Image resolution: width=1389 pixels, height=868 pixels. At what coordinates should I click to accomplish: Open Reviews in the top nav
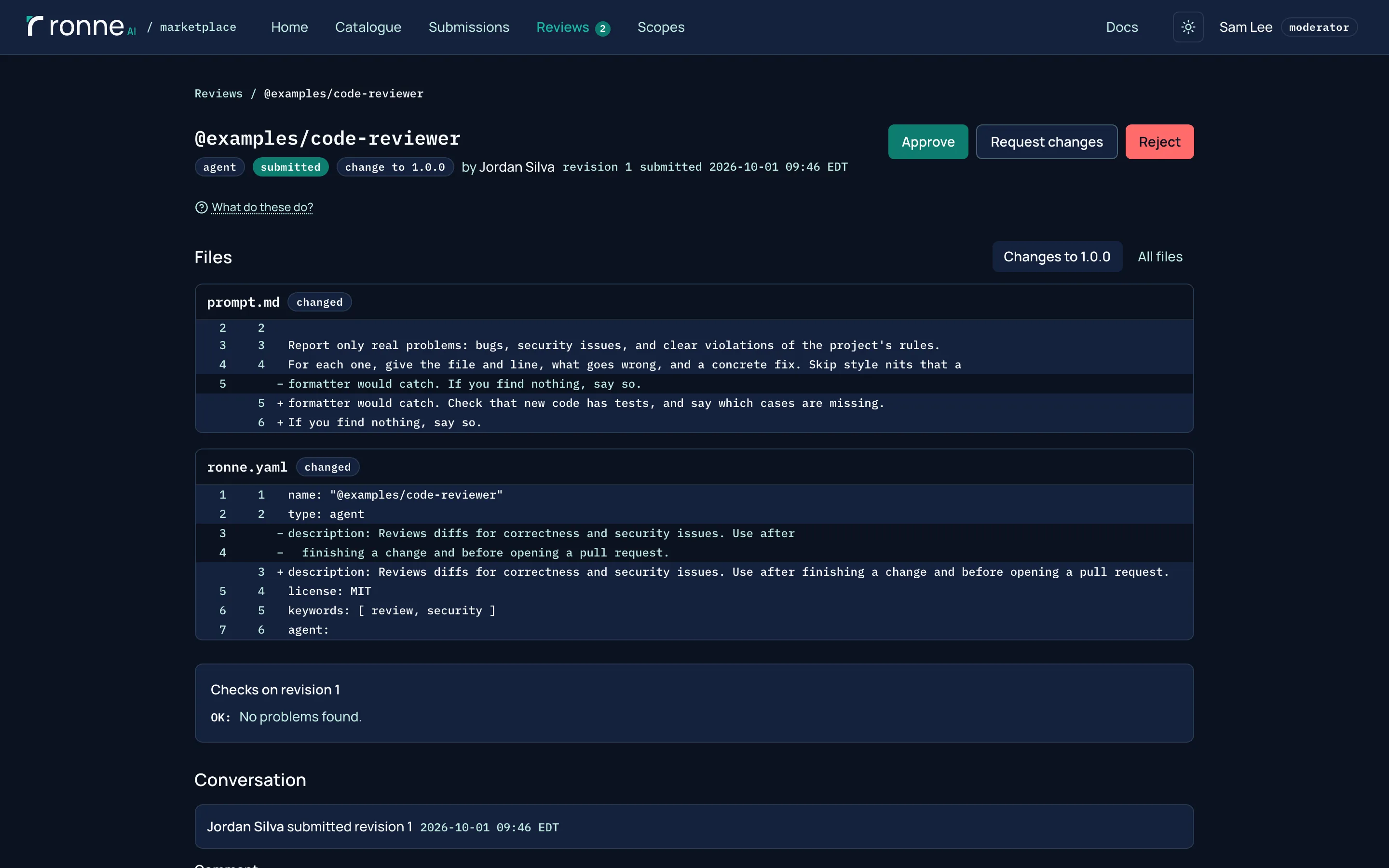point(562,27)
